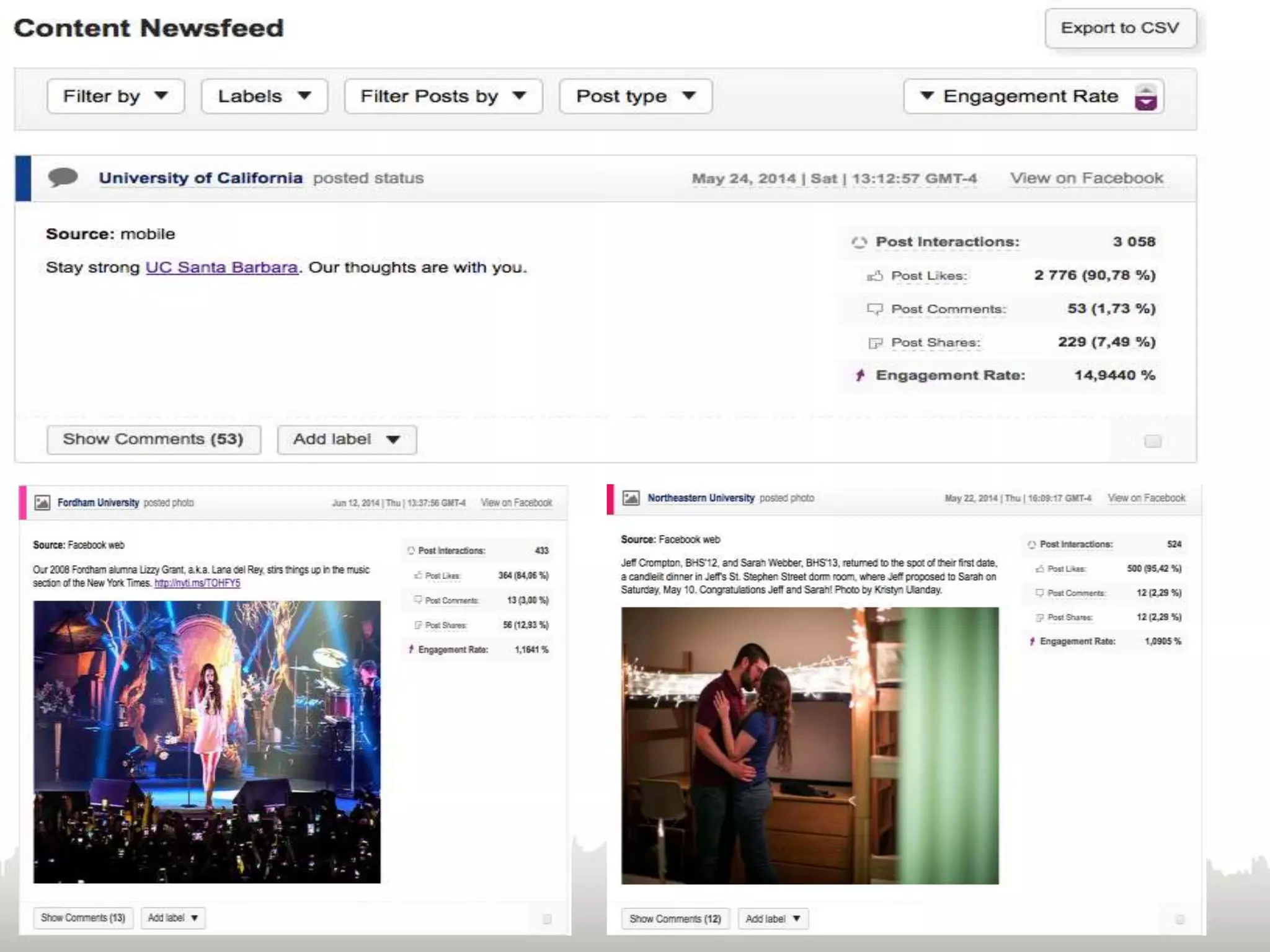Click the Northeastern post photo type icon
The width and height of the screenshot is (1270, 952).
631,498
